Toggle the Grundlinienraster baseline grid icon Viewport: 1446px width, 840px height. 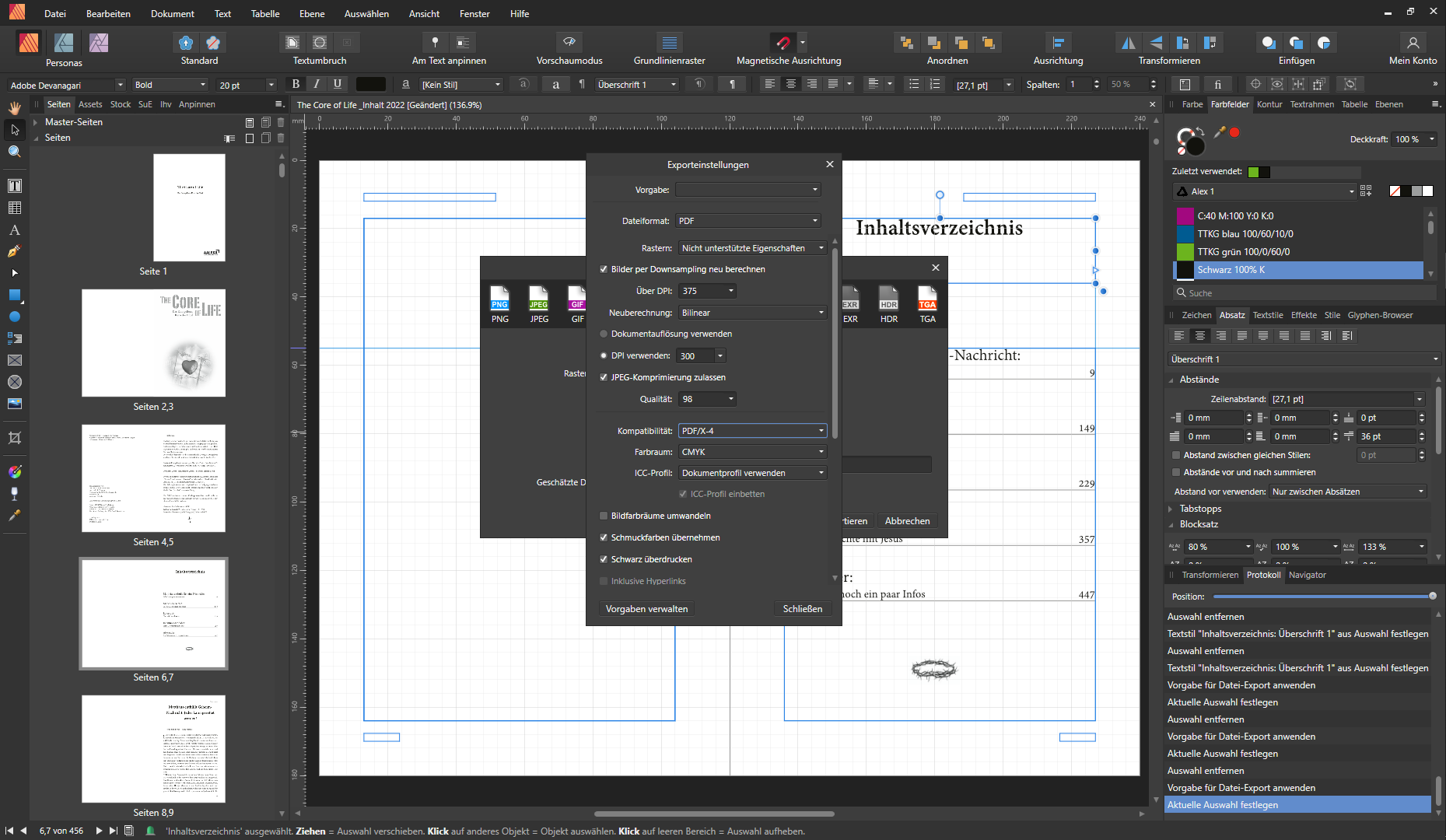[x=669, y=42]
